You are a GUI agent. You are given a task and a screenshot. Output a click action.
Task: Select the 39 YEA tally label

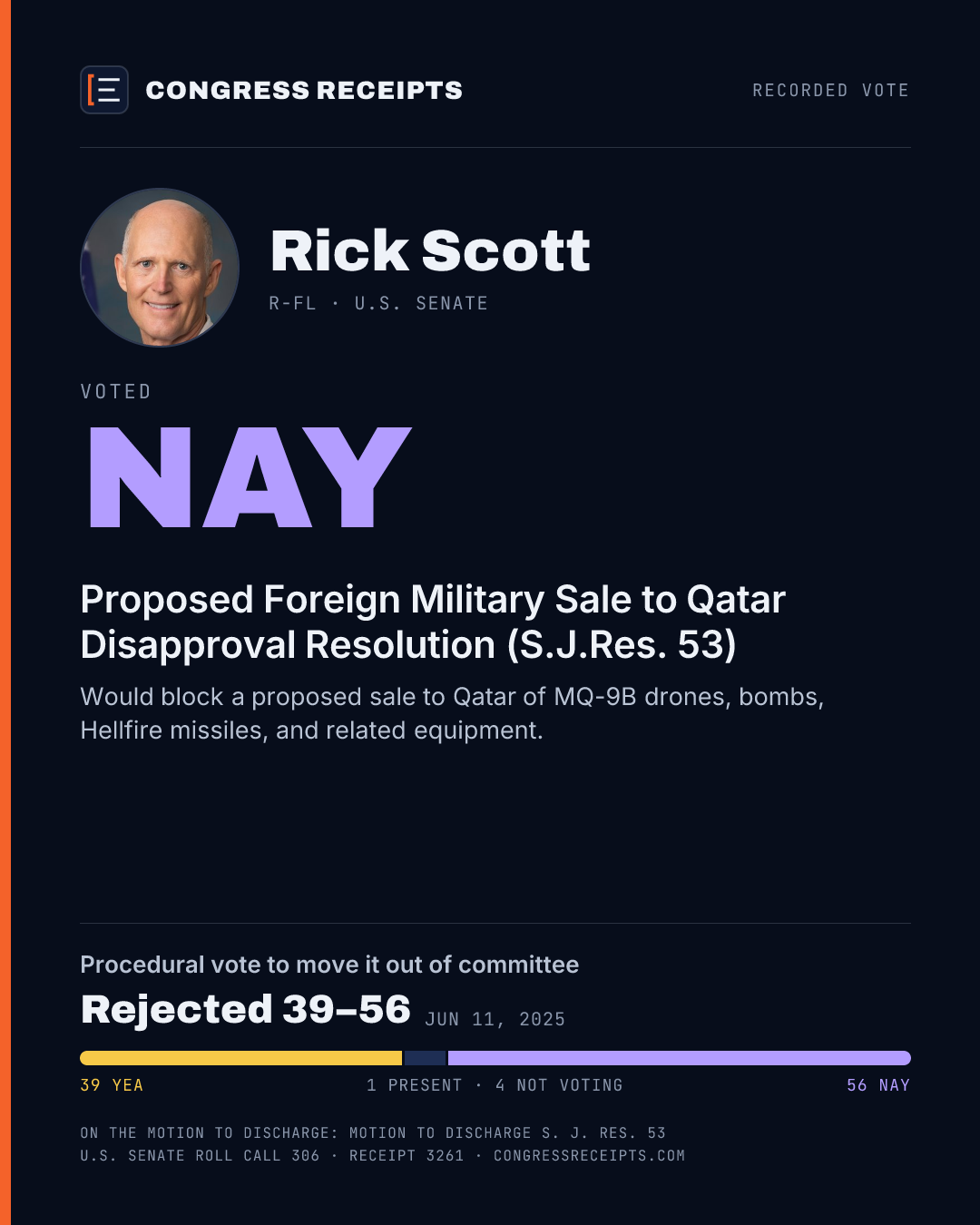[x=112, y=1085]
